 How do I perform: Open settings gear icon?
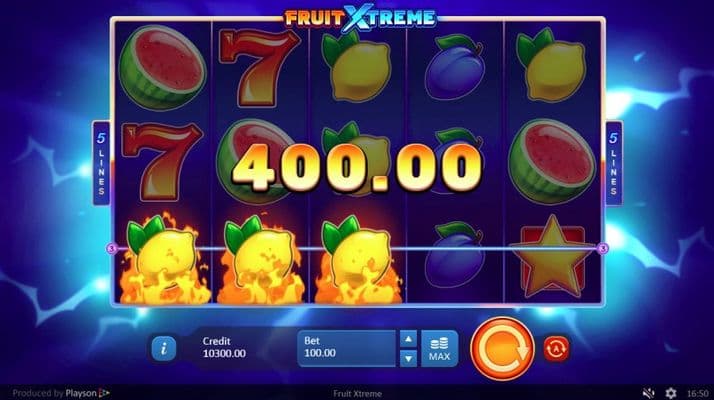(671, 393)
